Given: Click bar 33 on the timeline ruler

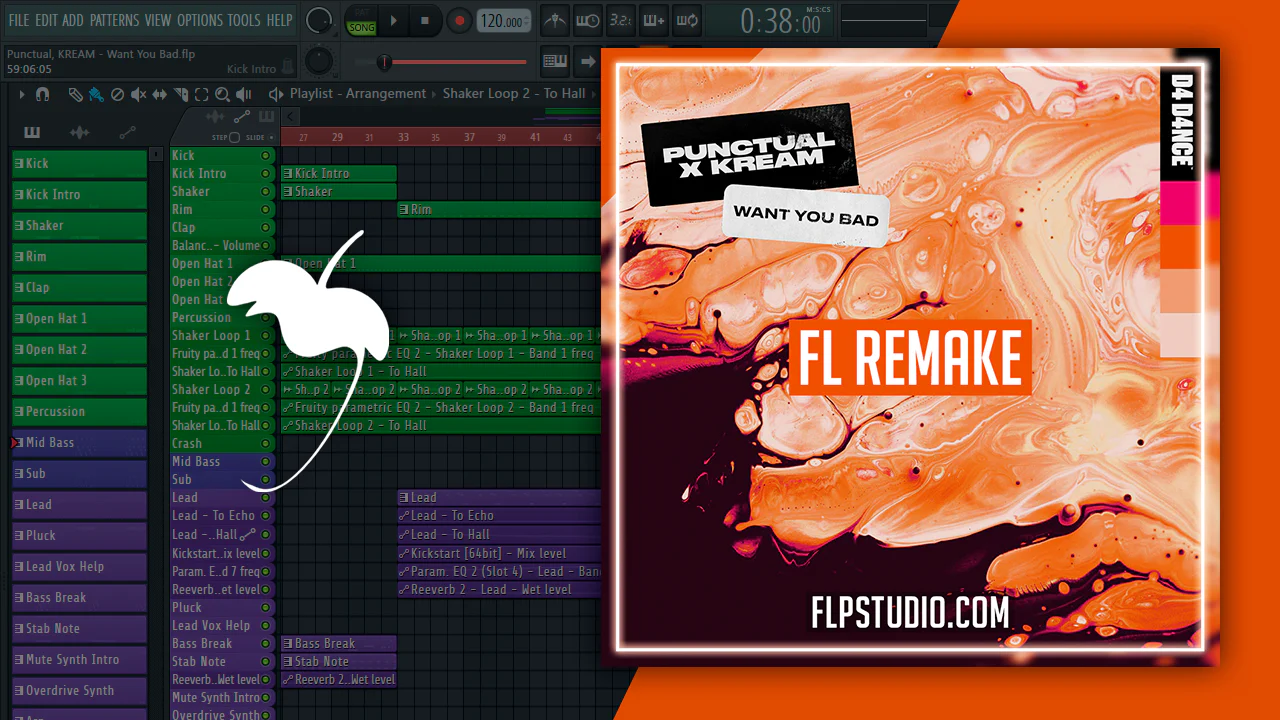Looking at the screenshot, I should (403, 137).
